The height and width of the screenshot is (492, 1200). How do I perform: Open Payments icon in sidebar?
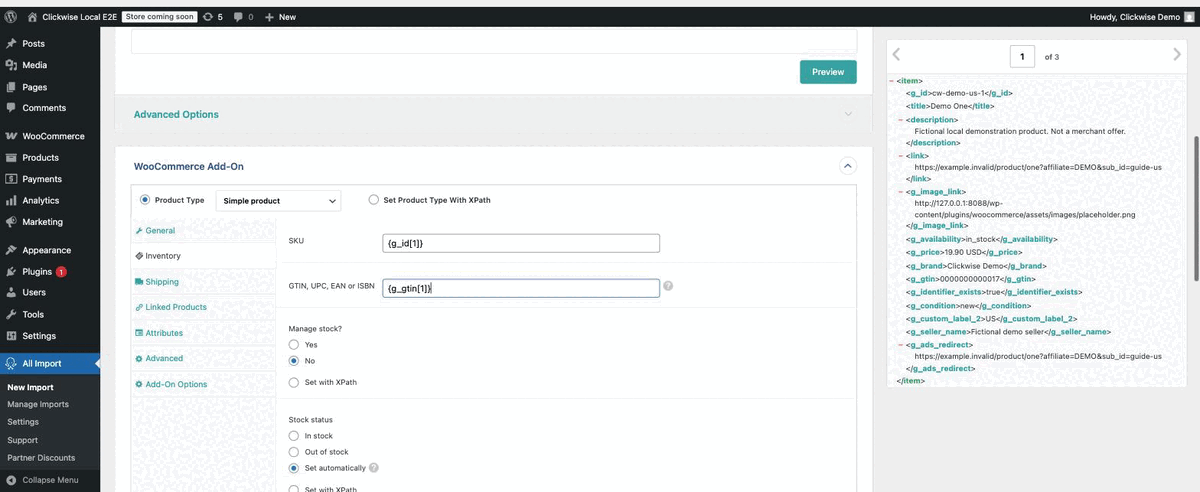11,179
